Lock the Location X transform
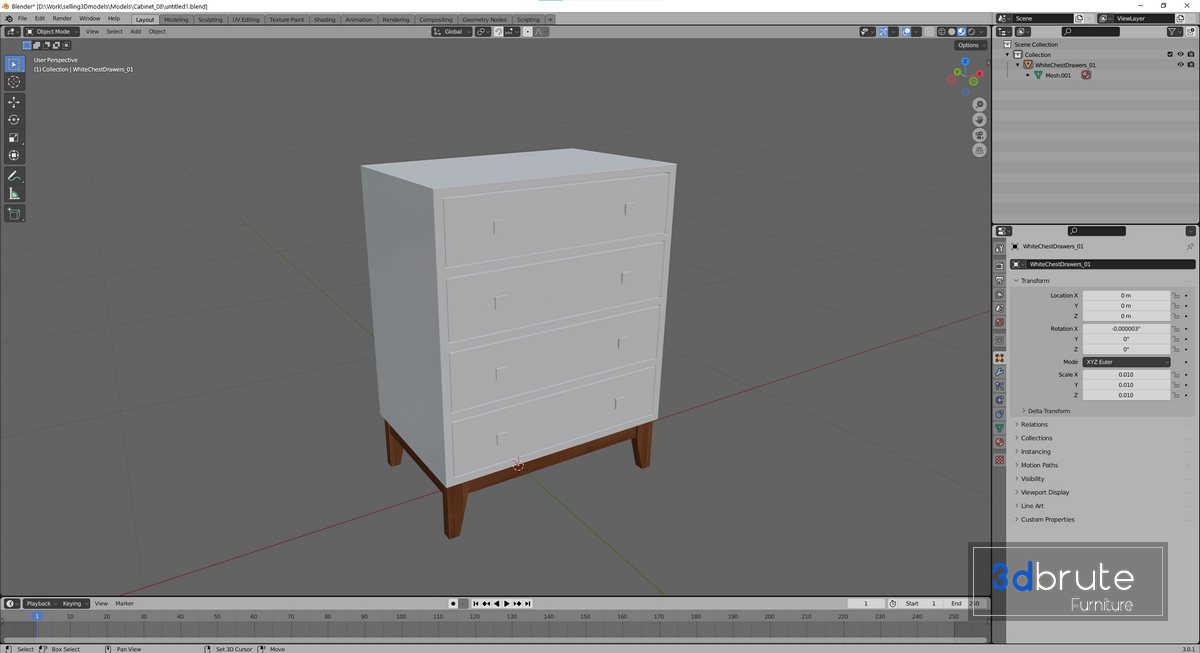The image size is (1200, 653). [1177, 296]
